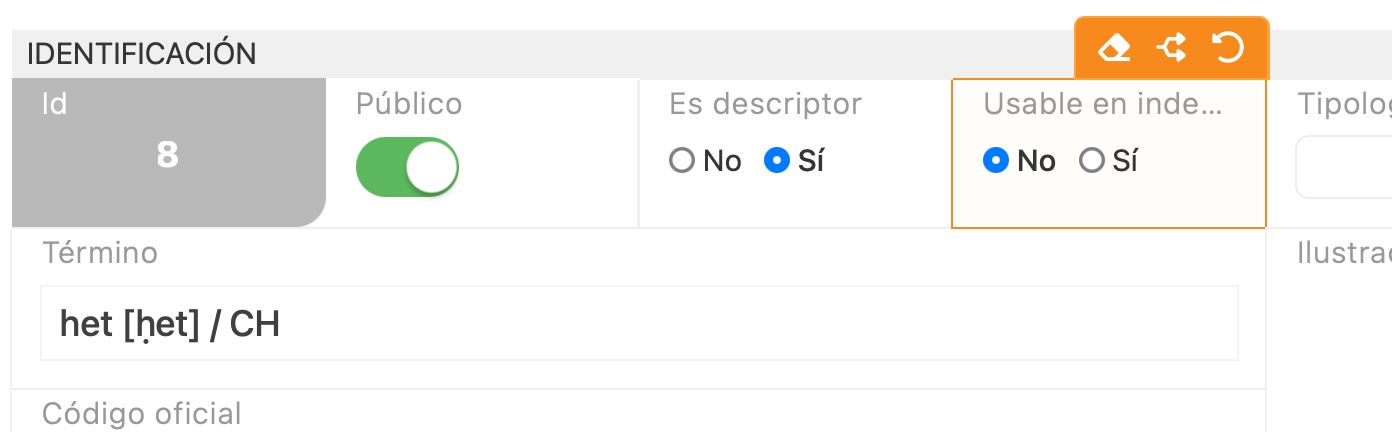Click the 'Ilustrac…' label on right
This screenshot has width=1392, height=432.
tap(1344, 253)
